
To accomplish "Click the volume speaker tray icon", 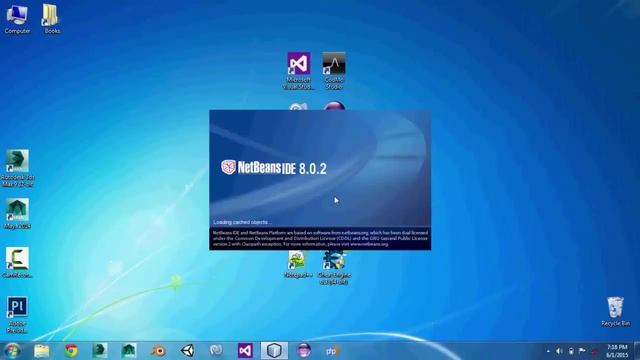I will [559, 351].
